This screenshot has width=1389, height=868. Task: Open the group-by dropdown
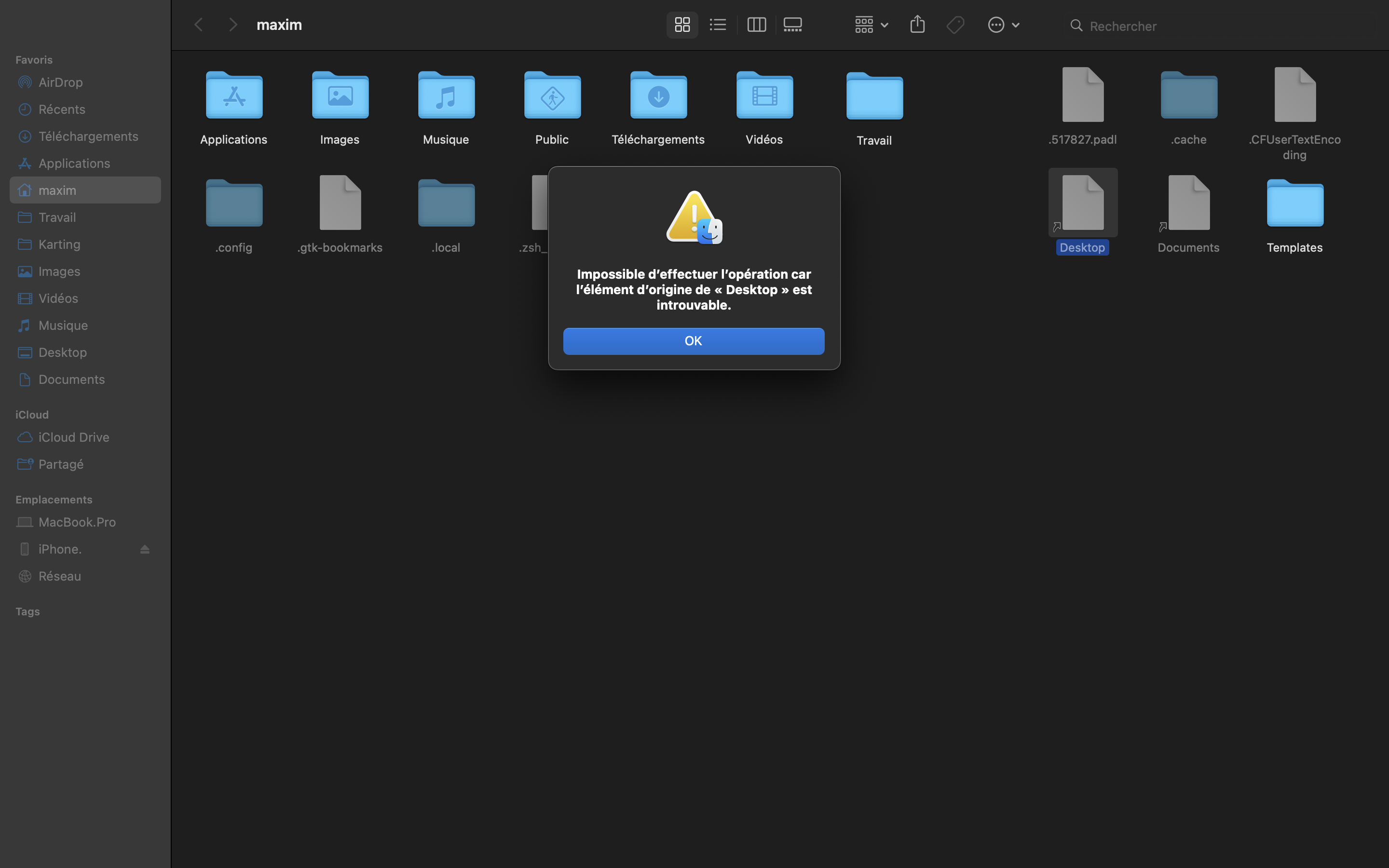(x=871, y=25)
